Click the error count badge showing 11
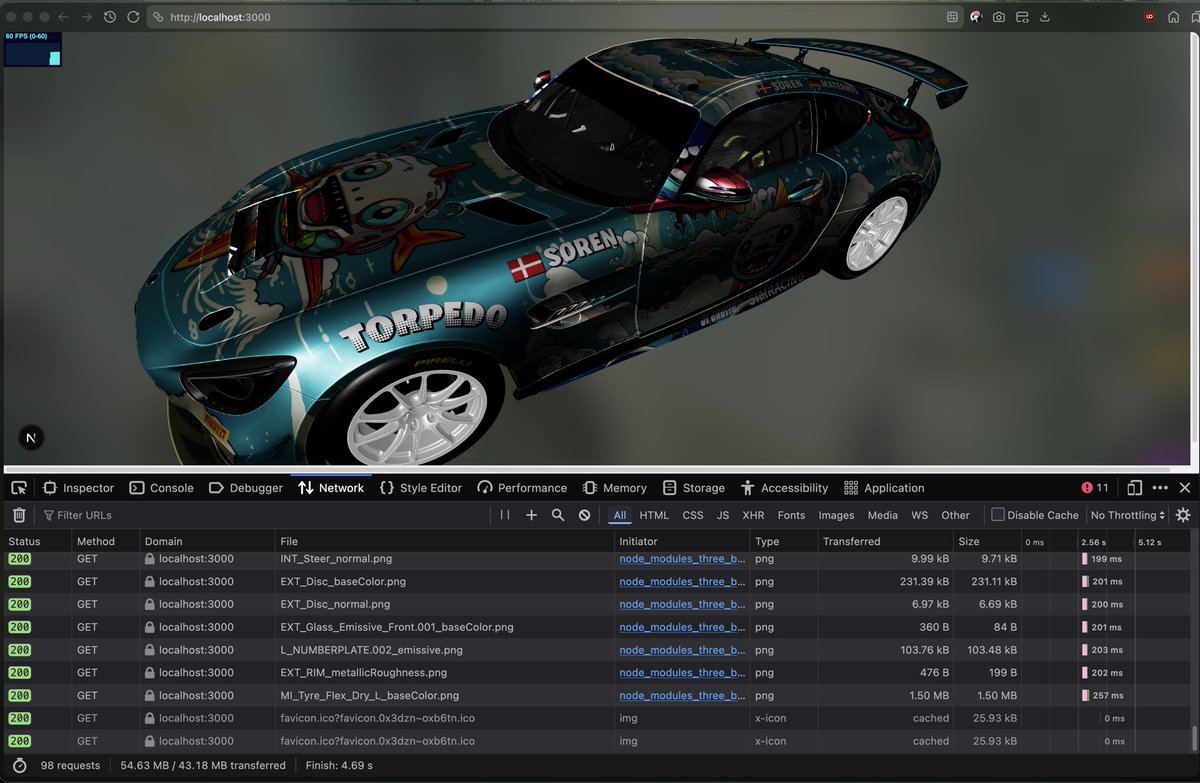 tap(1095, 488)
